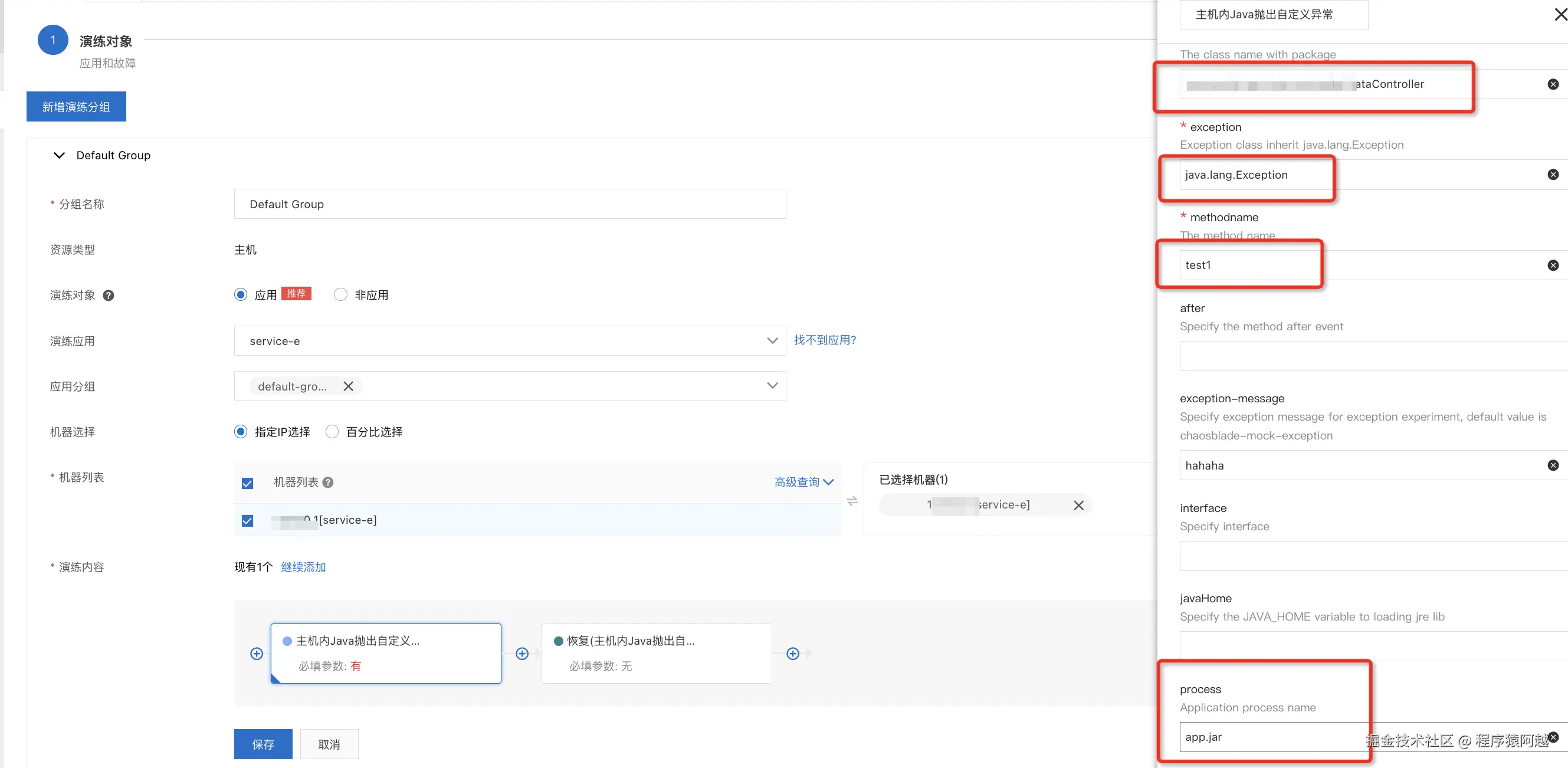Image resolution: width=1568 pixels, height=768 pixels.
Task: Open the 找不到应用? link
Action: 825,340
